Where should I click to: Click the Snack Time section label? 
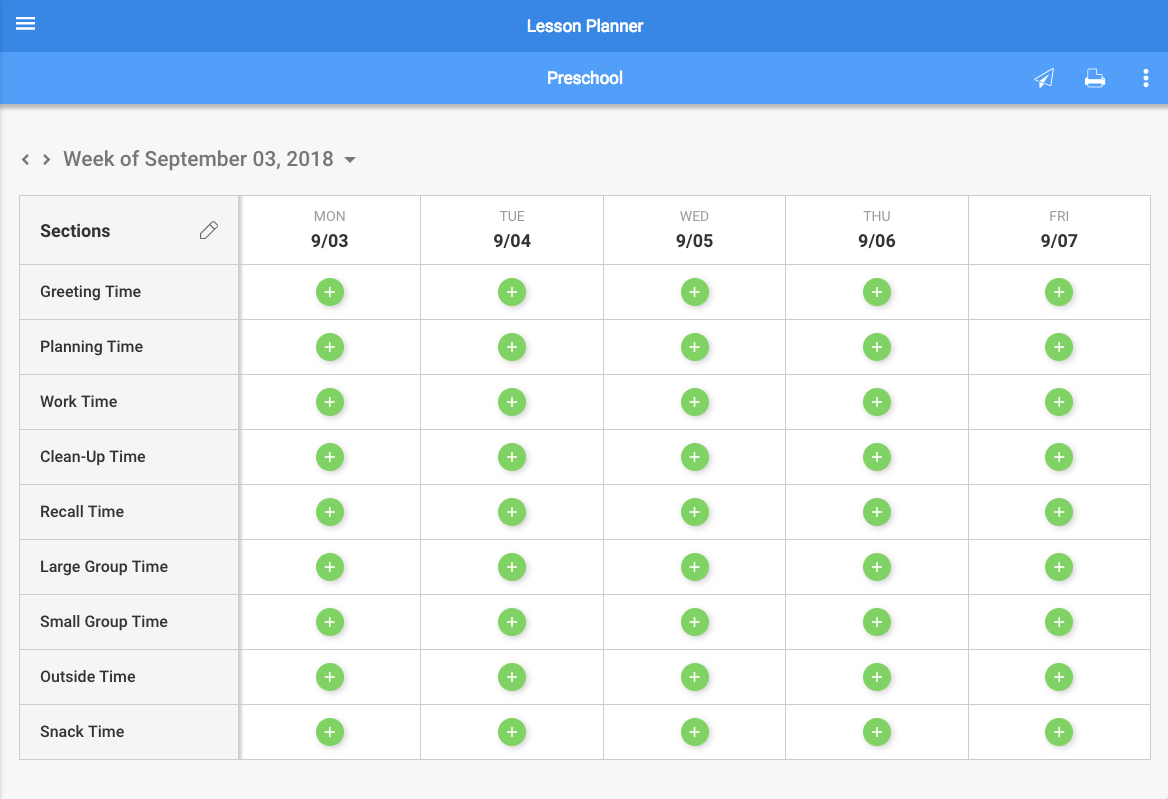click(82, 732)
